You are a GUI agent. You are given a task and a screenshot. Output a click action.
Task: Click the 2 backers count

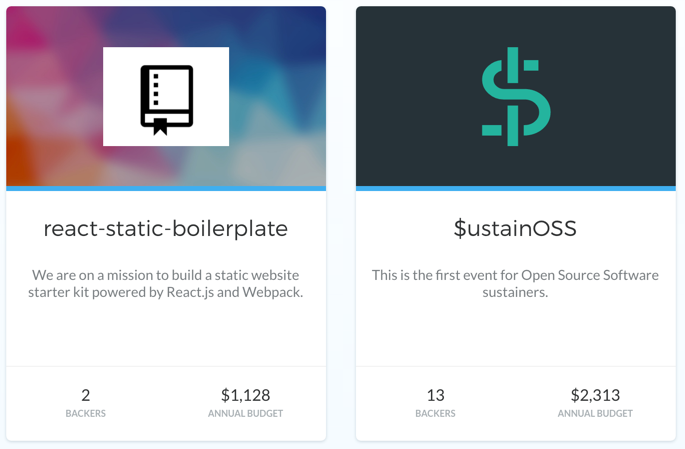86,395
